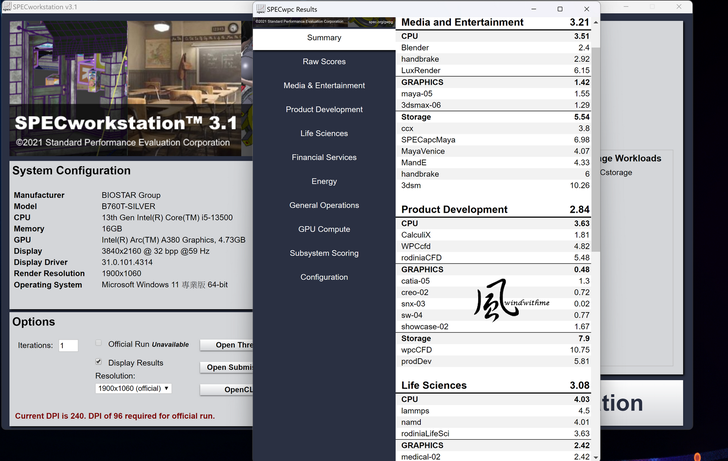Click the Life Sciences 3.08 heading
The image size is (728, 461).
pyautogui.click(x=495, y=385)
